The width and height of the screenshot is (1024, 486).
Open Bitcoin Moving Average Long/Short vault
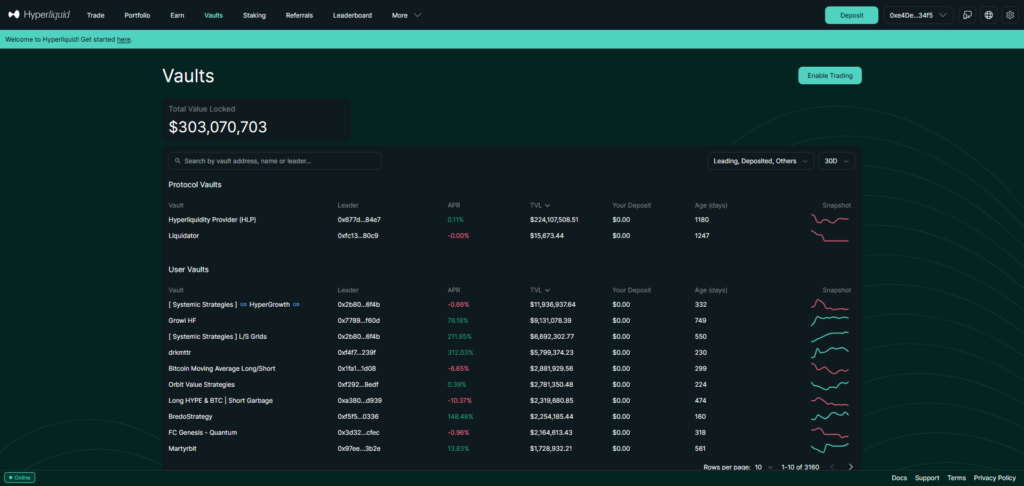pyautogui.click(x=222, y=368)
